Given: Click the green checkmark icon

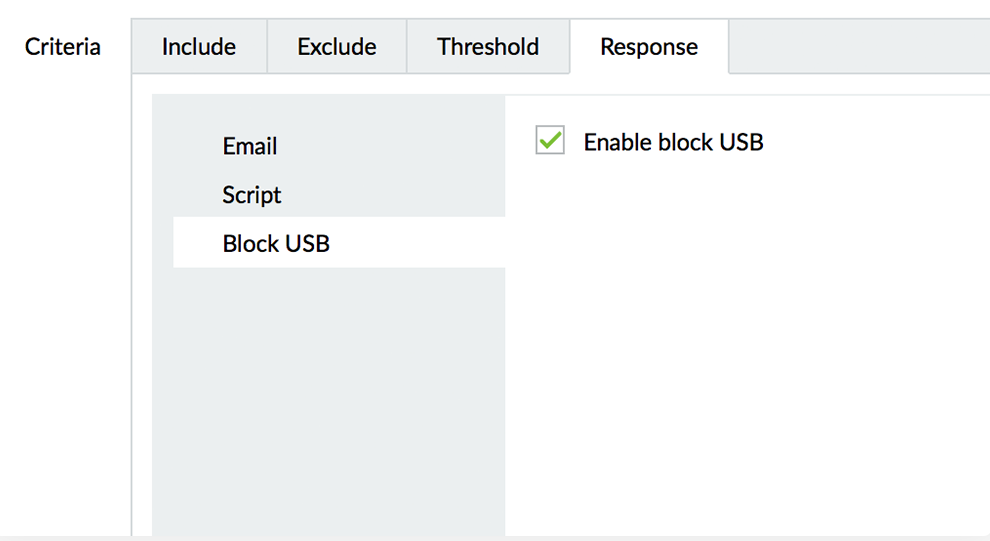Looking at the screenshot, I should 550,140.
